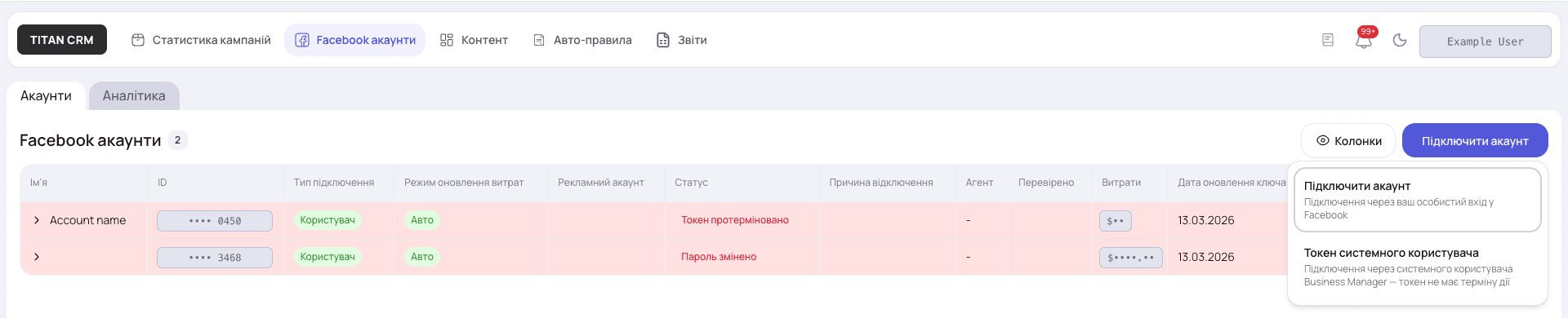Viewport: 1568px width, 318px height.
Task: Click the Account name cell text
Action: coord(87,220)
